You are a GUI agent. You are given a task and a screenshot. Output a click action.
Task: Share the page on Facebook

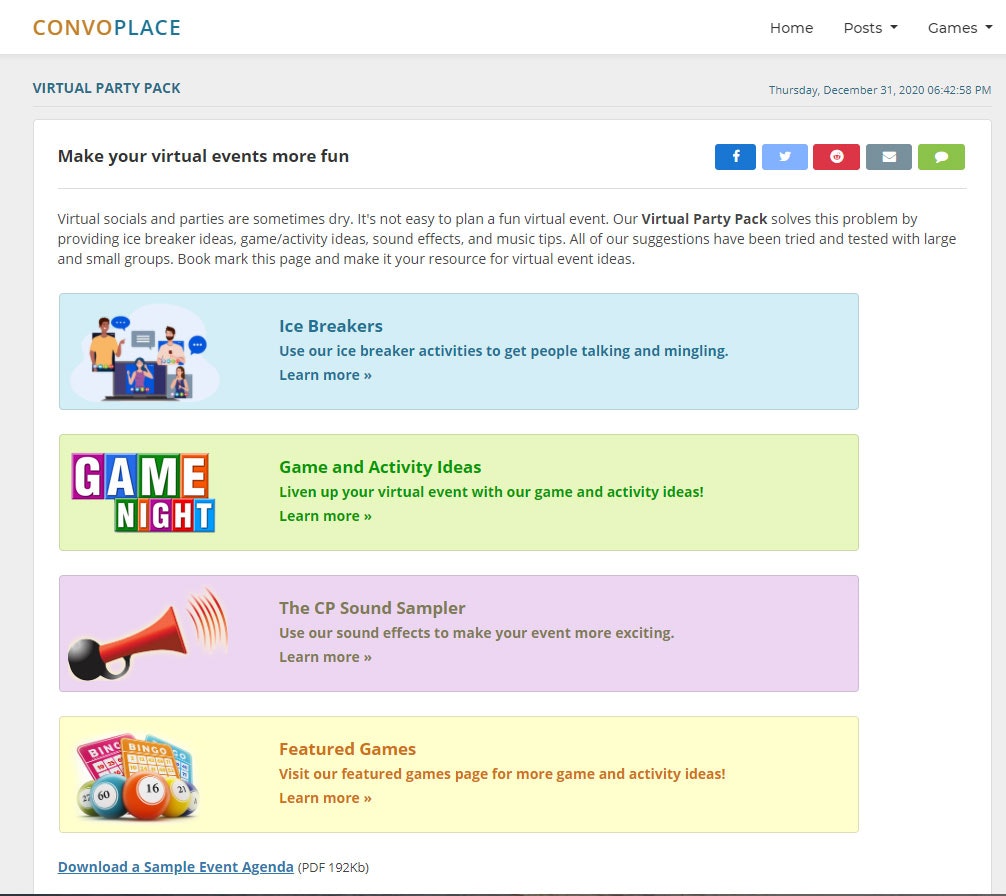point(735,156)
